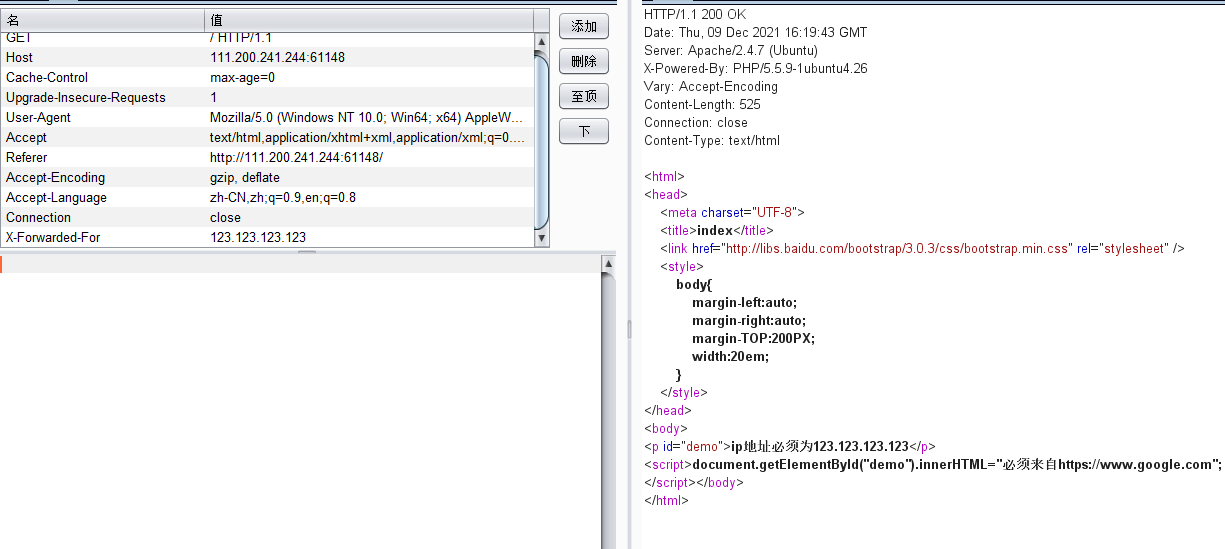Click the width:20em line
The image size is (1225, 549).
730,356
